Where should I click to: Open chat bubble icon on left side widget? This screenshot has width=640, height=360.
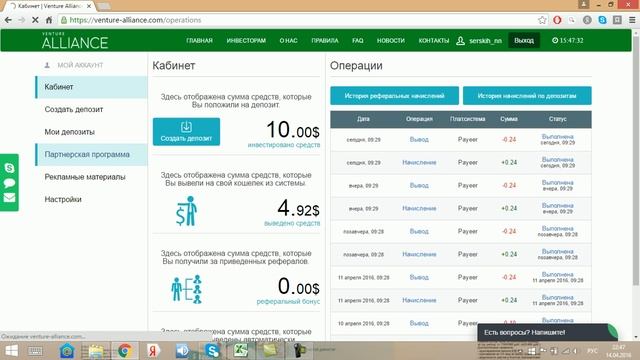coord(9,183)
